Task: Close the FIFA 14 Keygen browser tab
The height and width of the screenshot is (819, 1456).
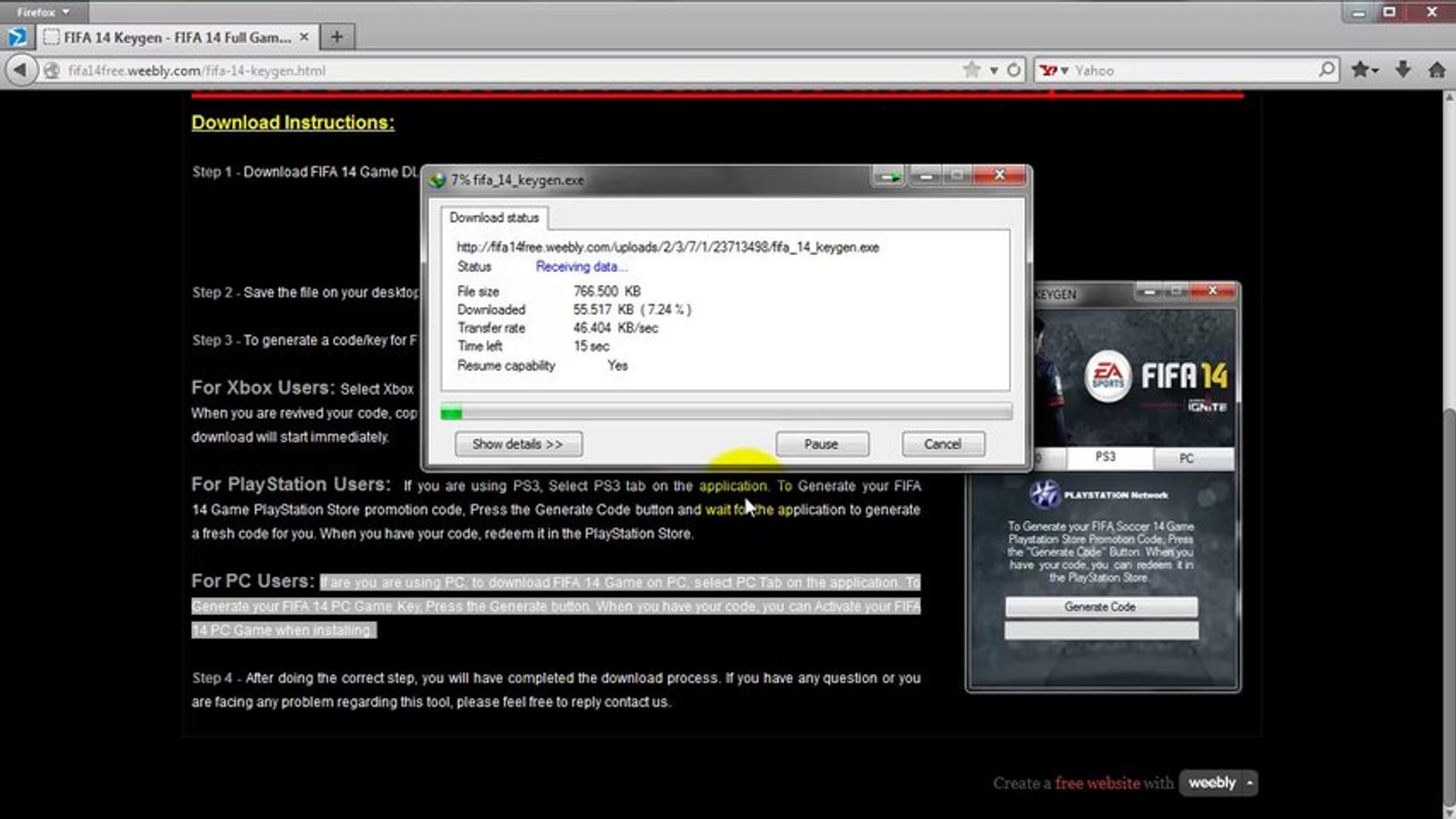Action: click(x=303, y=36)
